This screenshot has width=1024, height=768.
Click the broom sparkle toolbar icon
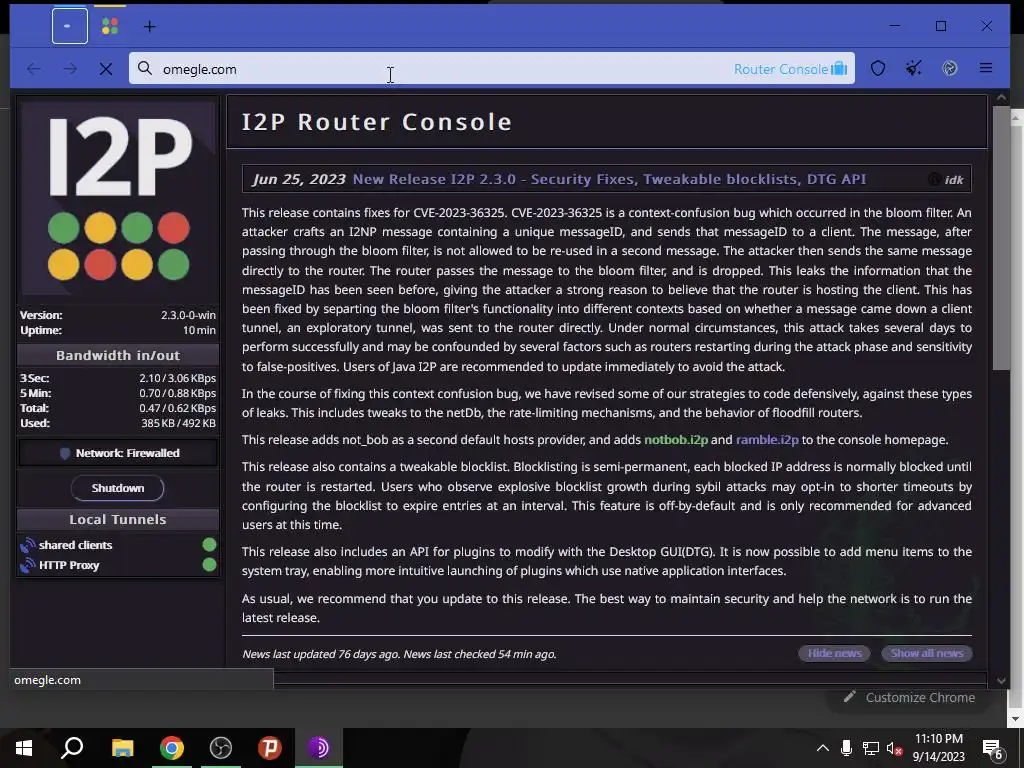(914, 68)
